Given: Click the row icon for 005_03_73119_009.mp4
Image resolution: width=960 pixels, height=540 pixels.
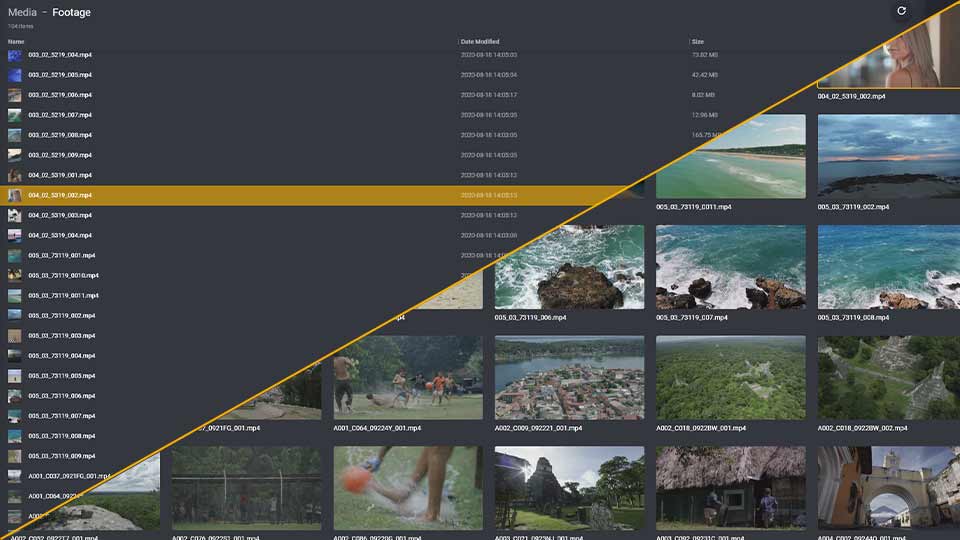Looking at the screenshot, I should tap(15, 455).
